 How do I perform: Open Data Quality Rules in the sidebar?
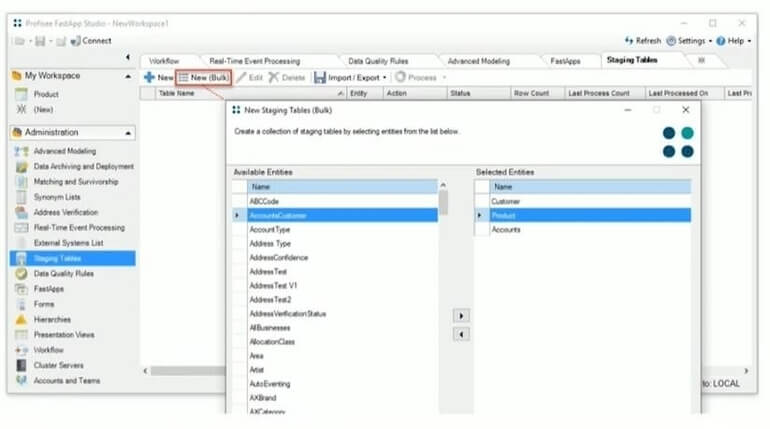(64, 273)
